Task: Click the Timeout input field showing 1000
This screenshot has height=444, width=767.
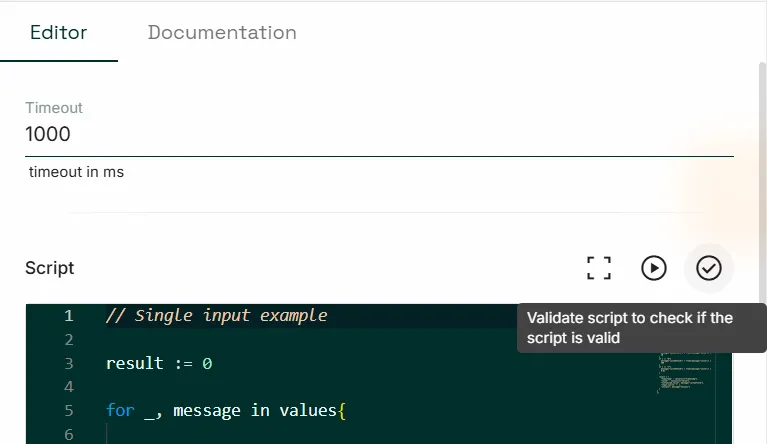Action: coord(379,134)
